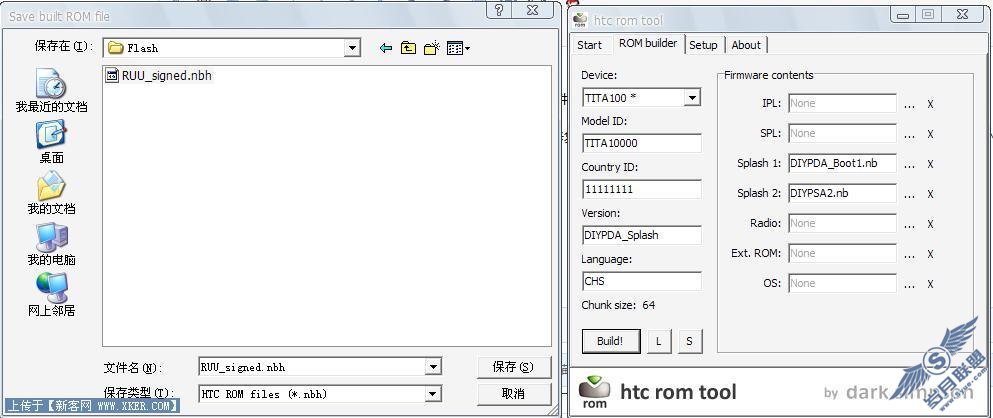Click the Splash 1 file field

coord(842,163)
